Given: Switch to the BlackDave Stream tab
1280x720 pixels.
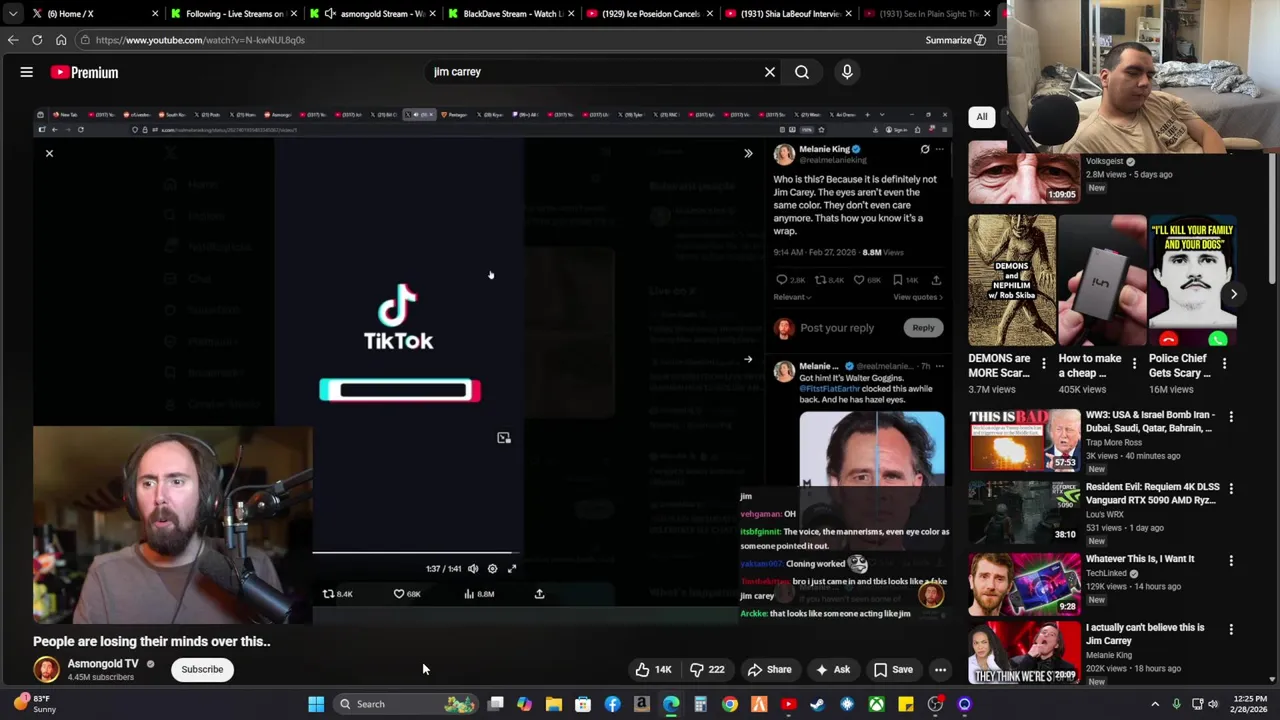Looking at the screenshot, I should coord(510,14).
